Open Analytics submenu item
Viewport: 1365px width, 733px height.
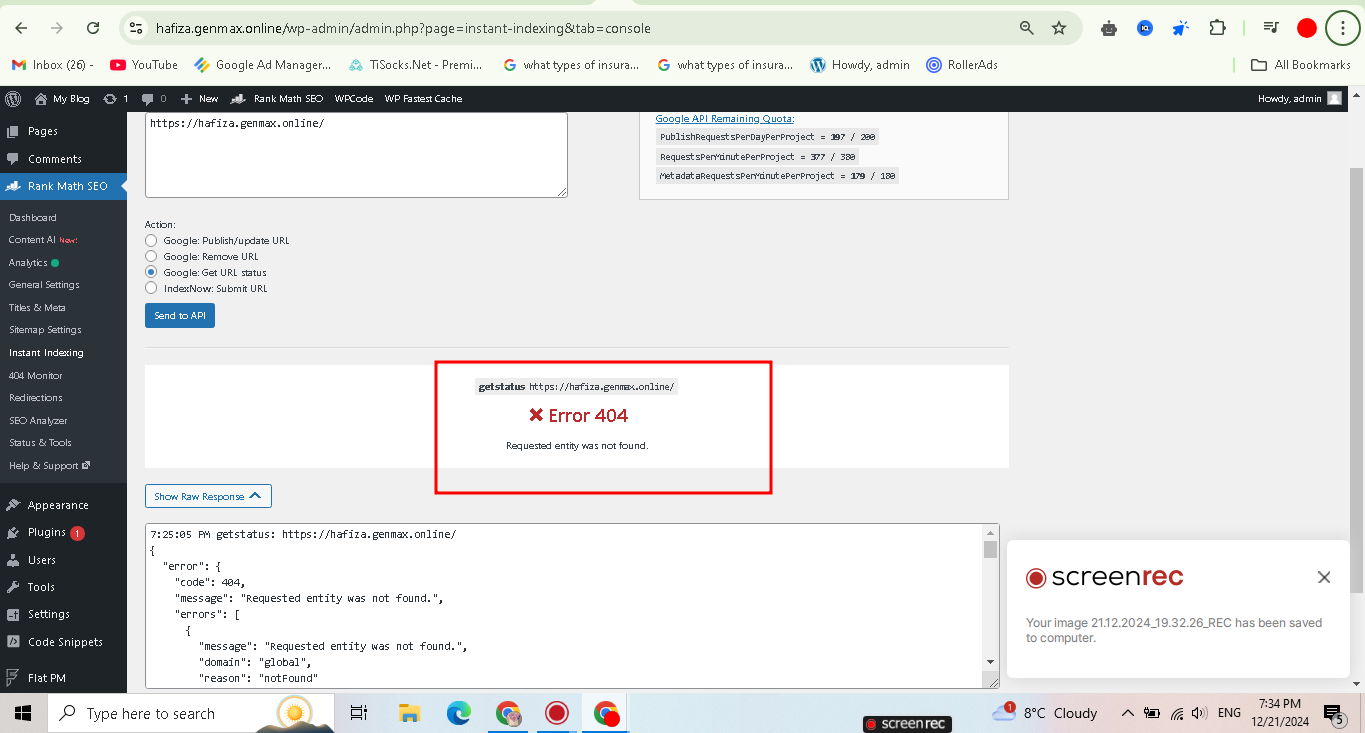click(34, 263)
